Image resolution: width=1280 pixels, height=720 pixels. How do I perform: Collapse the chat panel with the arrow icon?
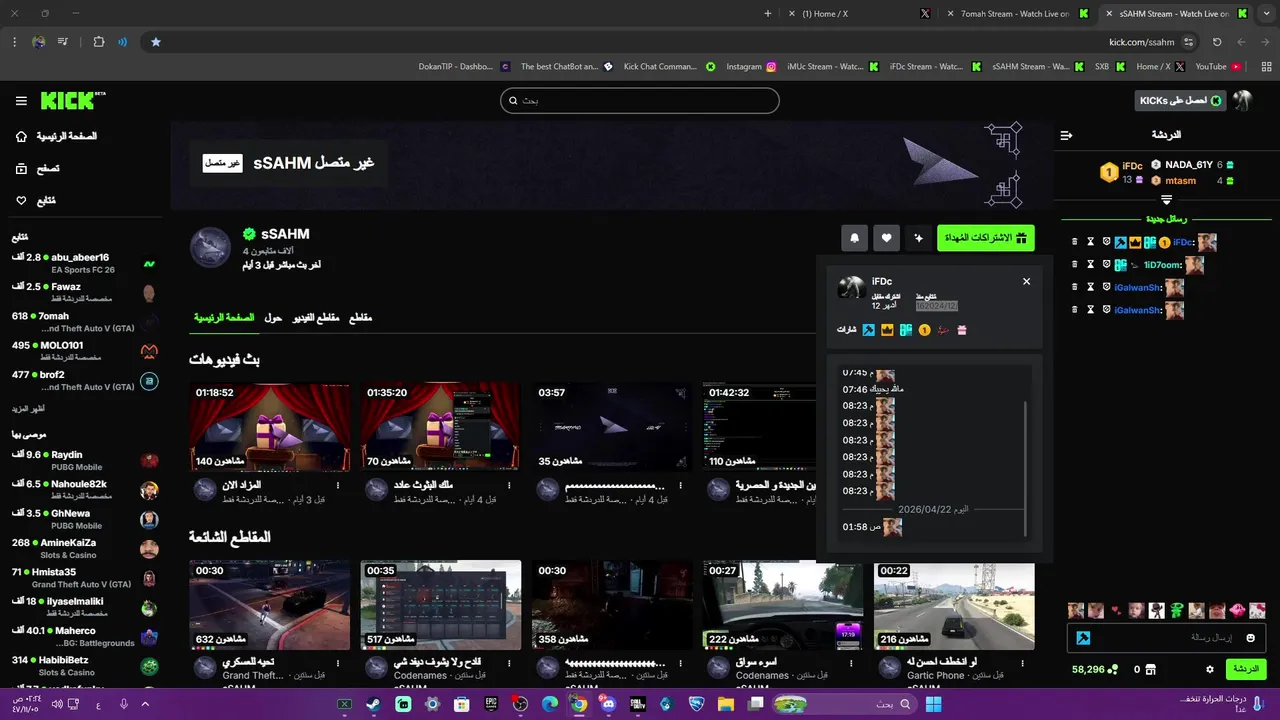tap(1066, 135)
